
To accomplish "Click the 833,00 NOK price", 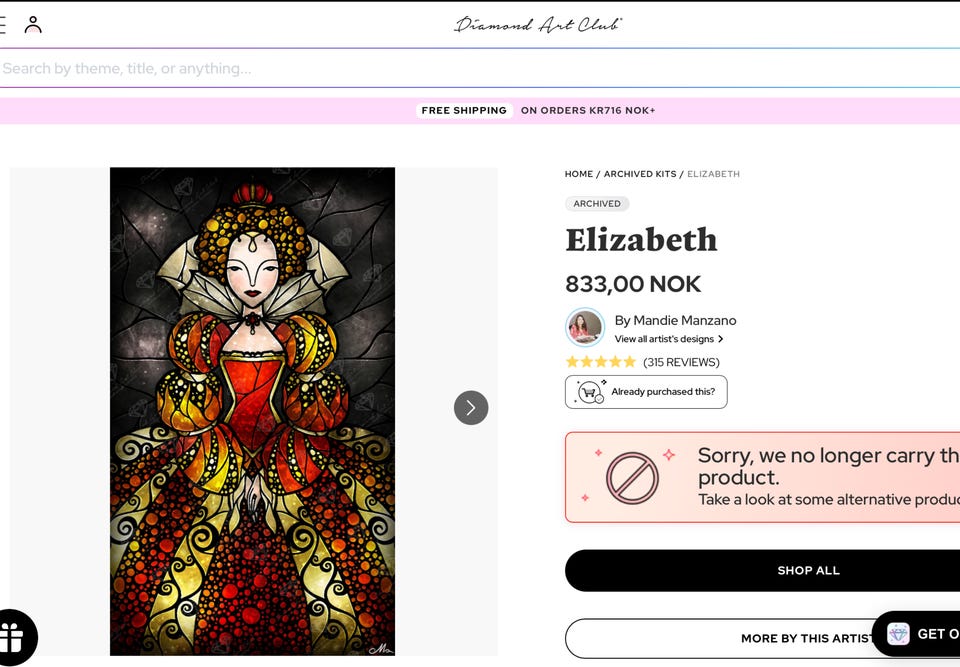I will click(633, 284).
